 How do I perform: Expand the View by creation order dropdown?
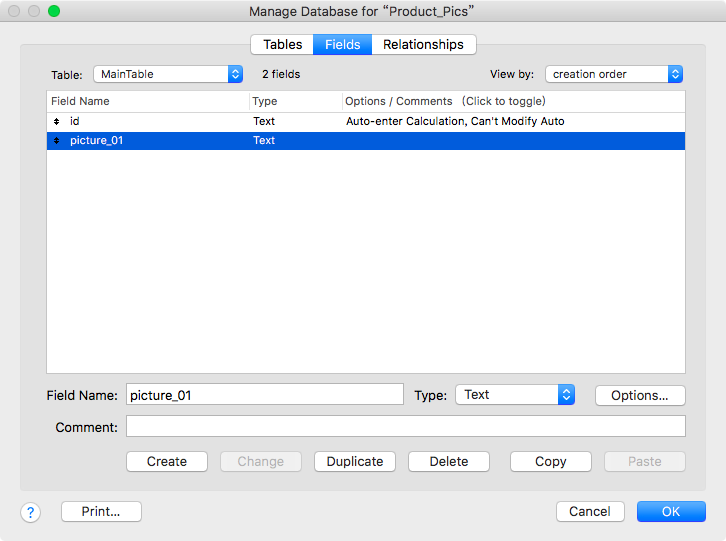point(614,74)
